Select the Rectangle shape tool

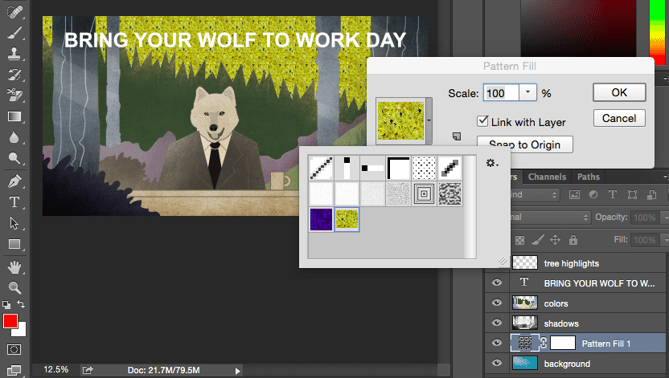[15, 244]
